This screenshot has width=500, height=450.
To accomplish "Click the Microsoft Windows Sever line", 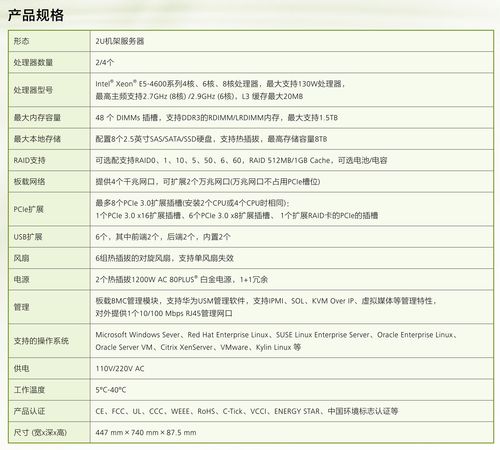I will click(276, 335).
